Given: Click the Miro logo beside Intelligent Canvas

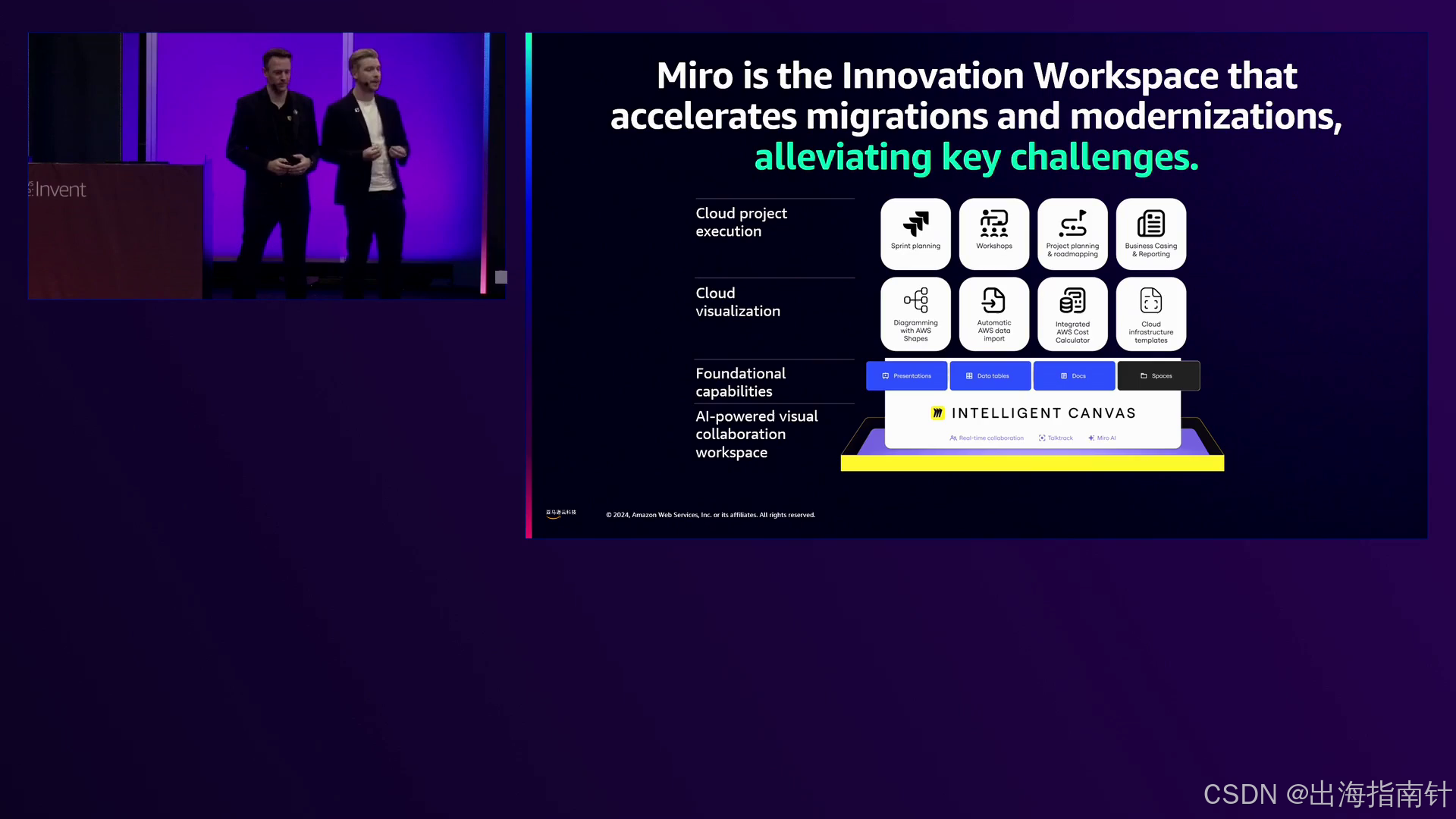Looking at the screenshot, I should click(x=938, y=413).
